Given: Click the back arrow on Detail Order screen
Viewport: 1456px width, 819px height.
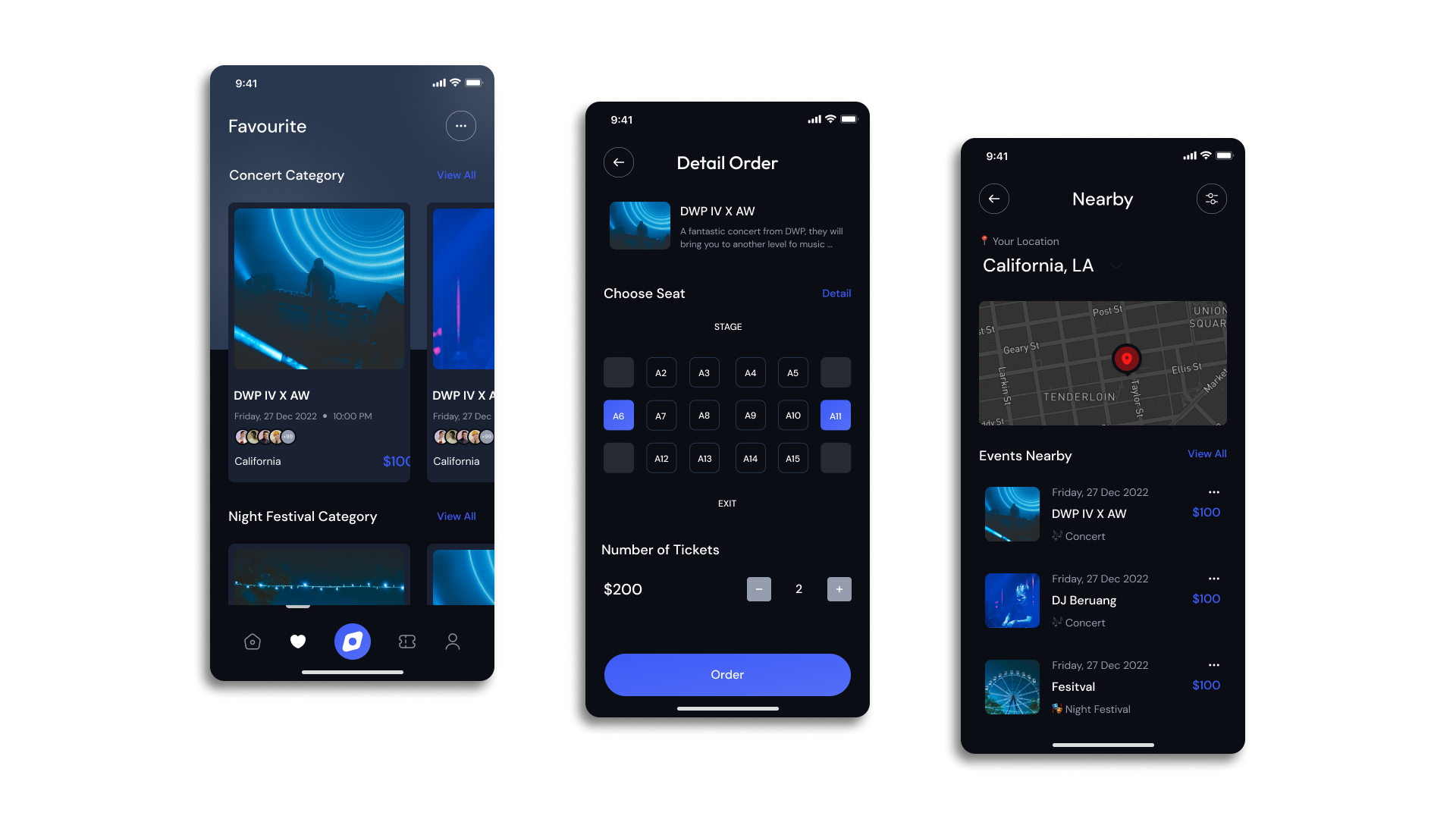Looking at the screenshot, I should tap(618, 162).
